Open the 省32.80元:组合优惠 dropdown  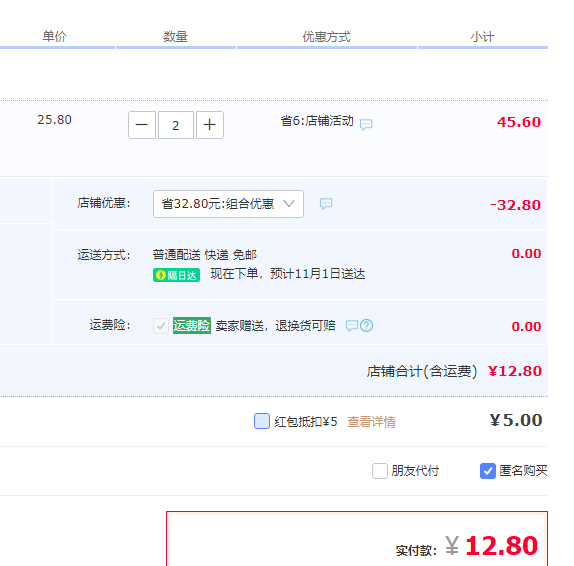pyautogui.click(x=228, y=204)
